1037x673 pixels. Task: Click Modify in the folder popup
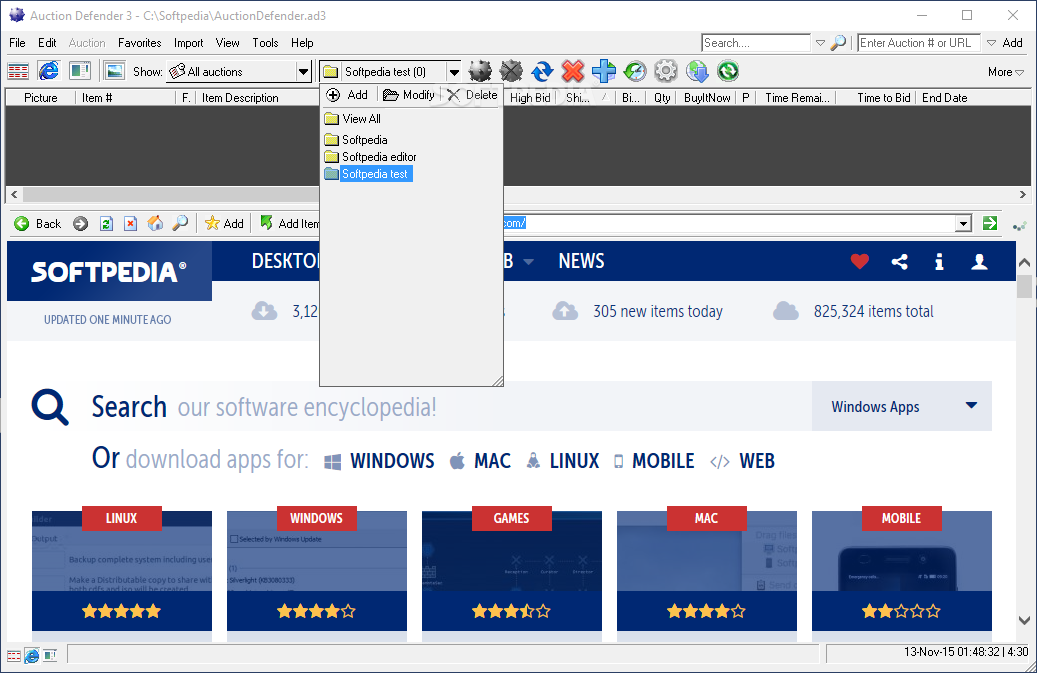coord(409,95)
